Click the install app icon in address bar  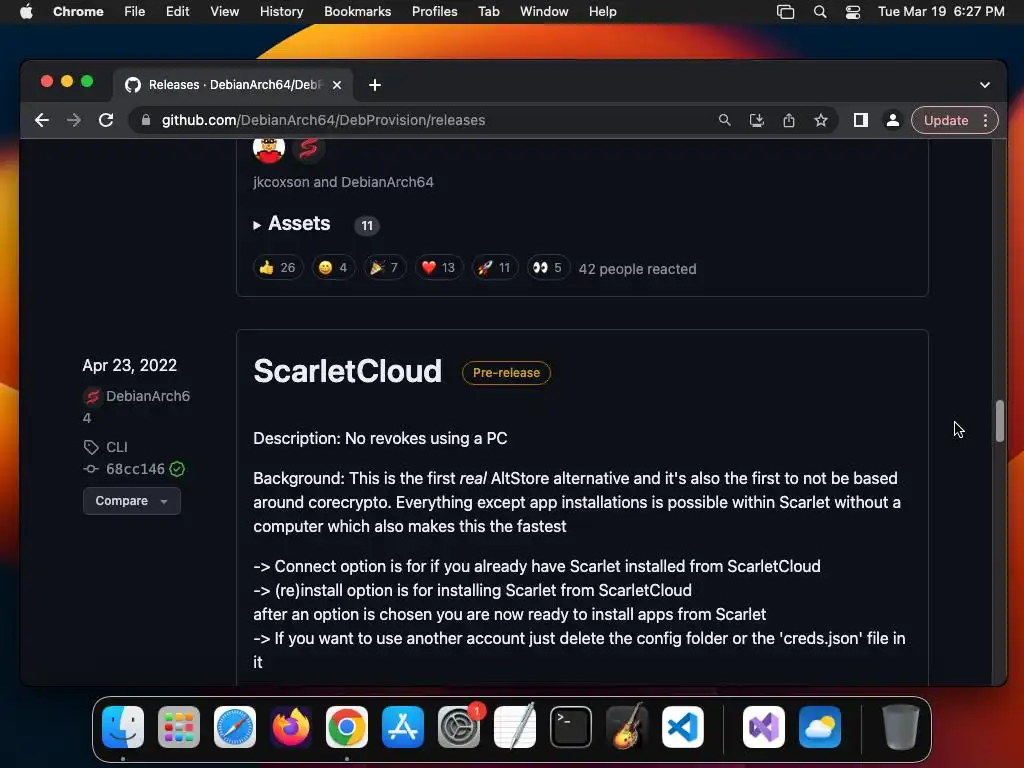756,120
